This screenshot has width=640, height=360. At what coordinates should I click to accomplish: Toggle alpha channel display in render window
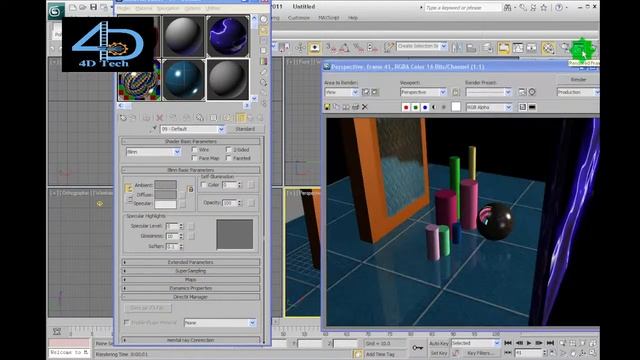(x=434, y=107)
